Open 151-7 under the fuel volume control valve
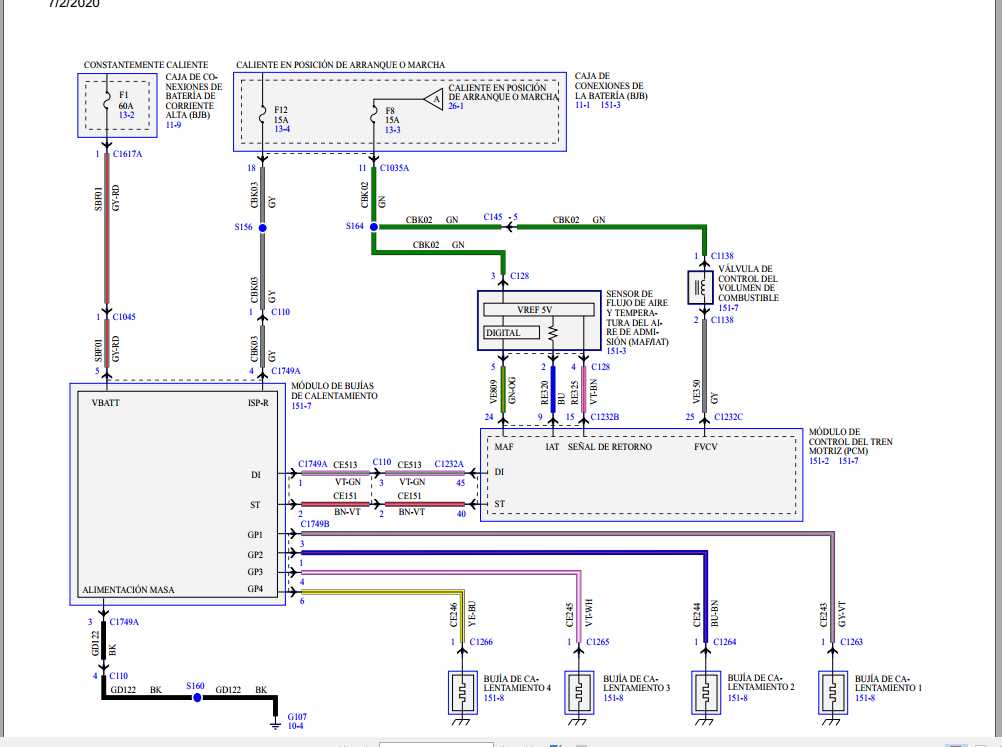Screen dimensions: 1002x747 point(728,307)
